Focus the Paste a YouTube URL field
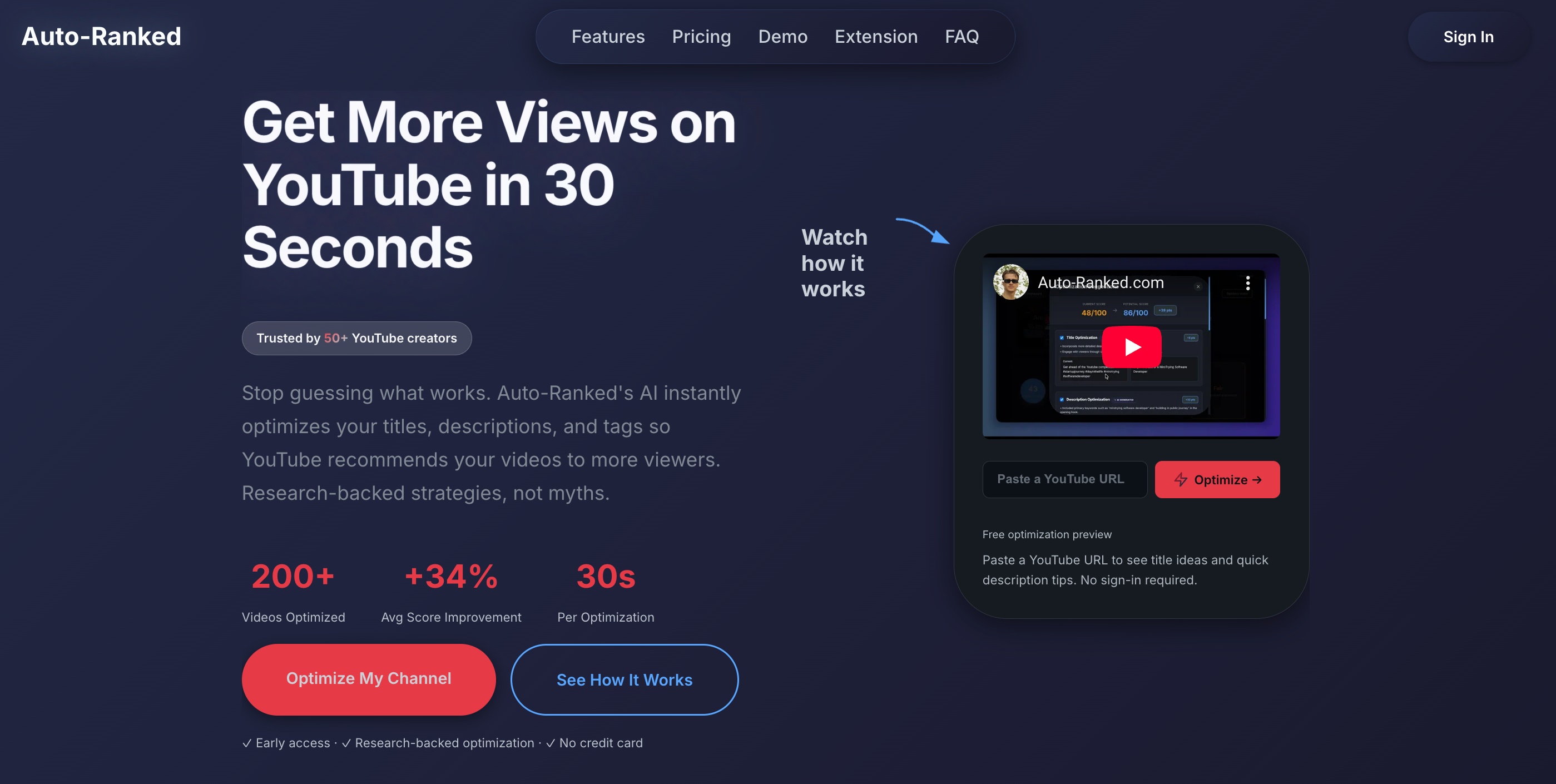The image size is (1556, 784). point(1064,480)
